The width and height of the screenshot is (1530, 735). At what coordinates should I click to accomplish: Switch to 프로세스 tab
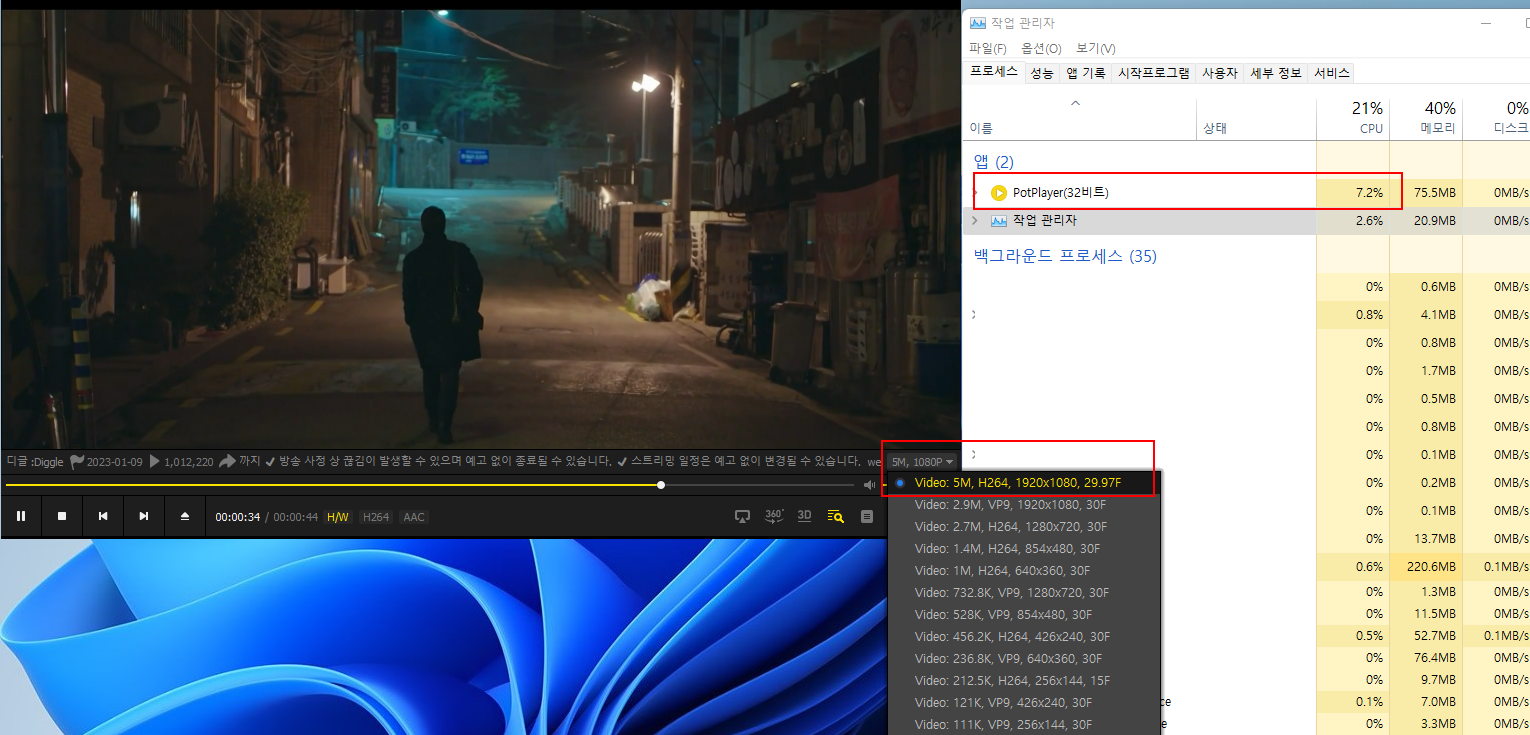pyautogui.click(x=994, y=72)
